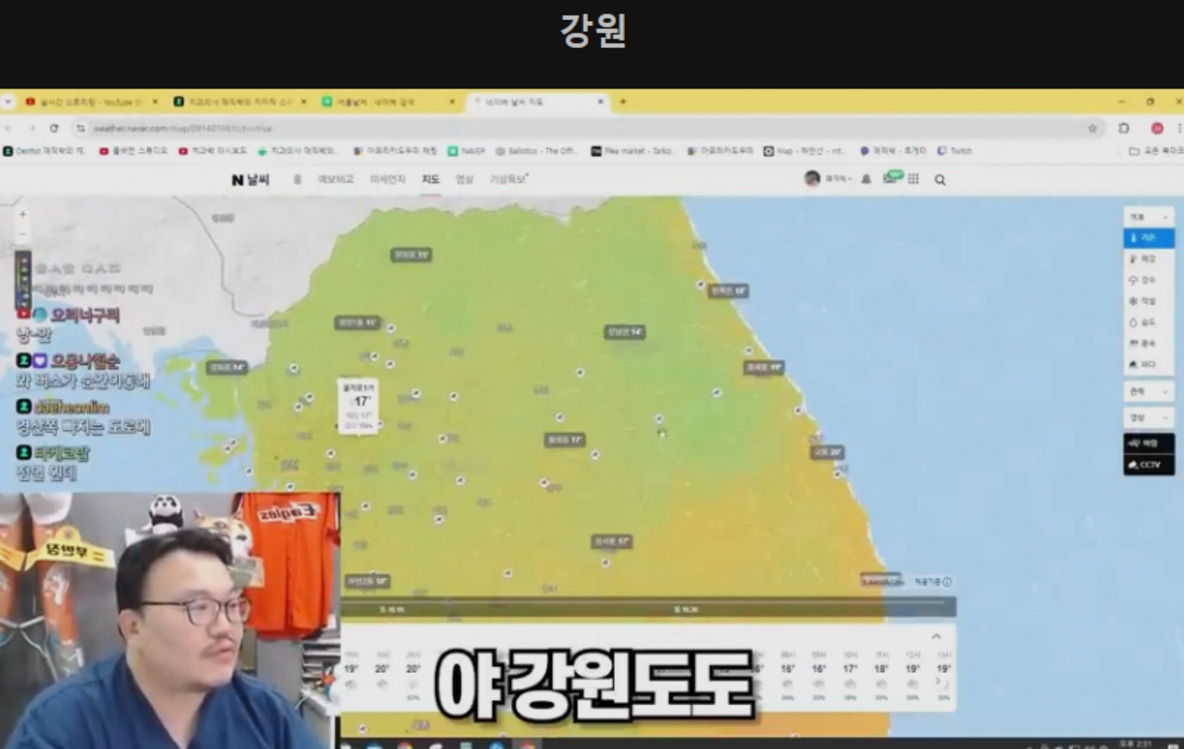This screenshot has width=1184, height=749.
Task: Open the 기상특보 menu item
Action: [508, 179]
